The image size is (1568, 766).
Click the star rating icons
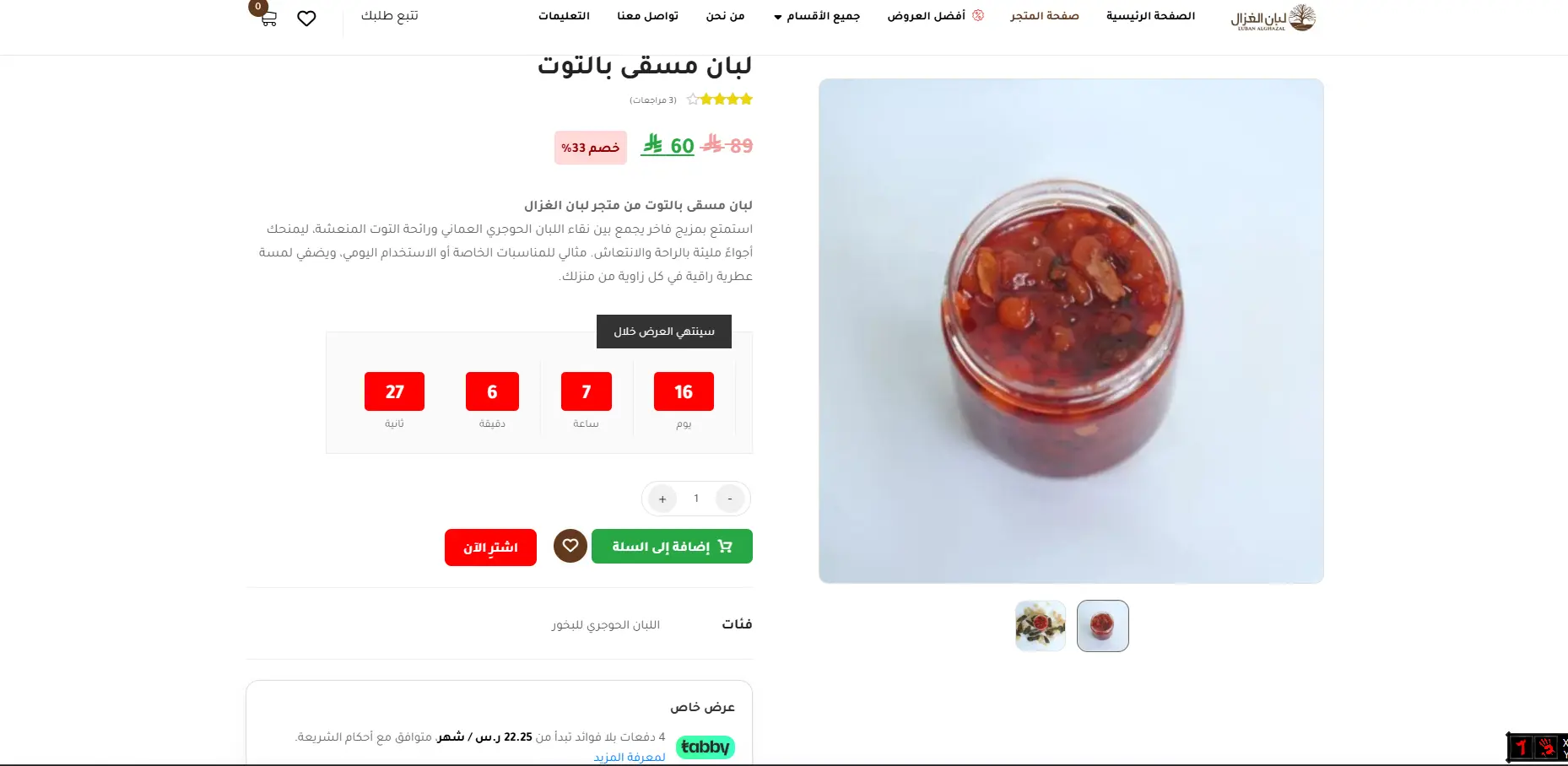[x=719, y=100]
